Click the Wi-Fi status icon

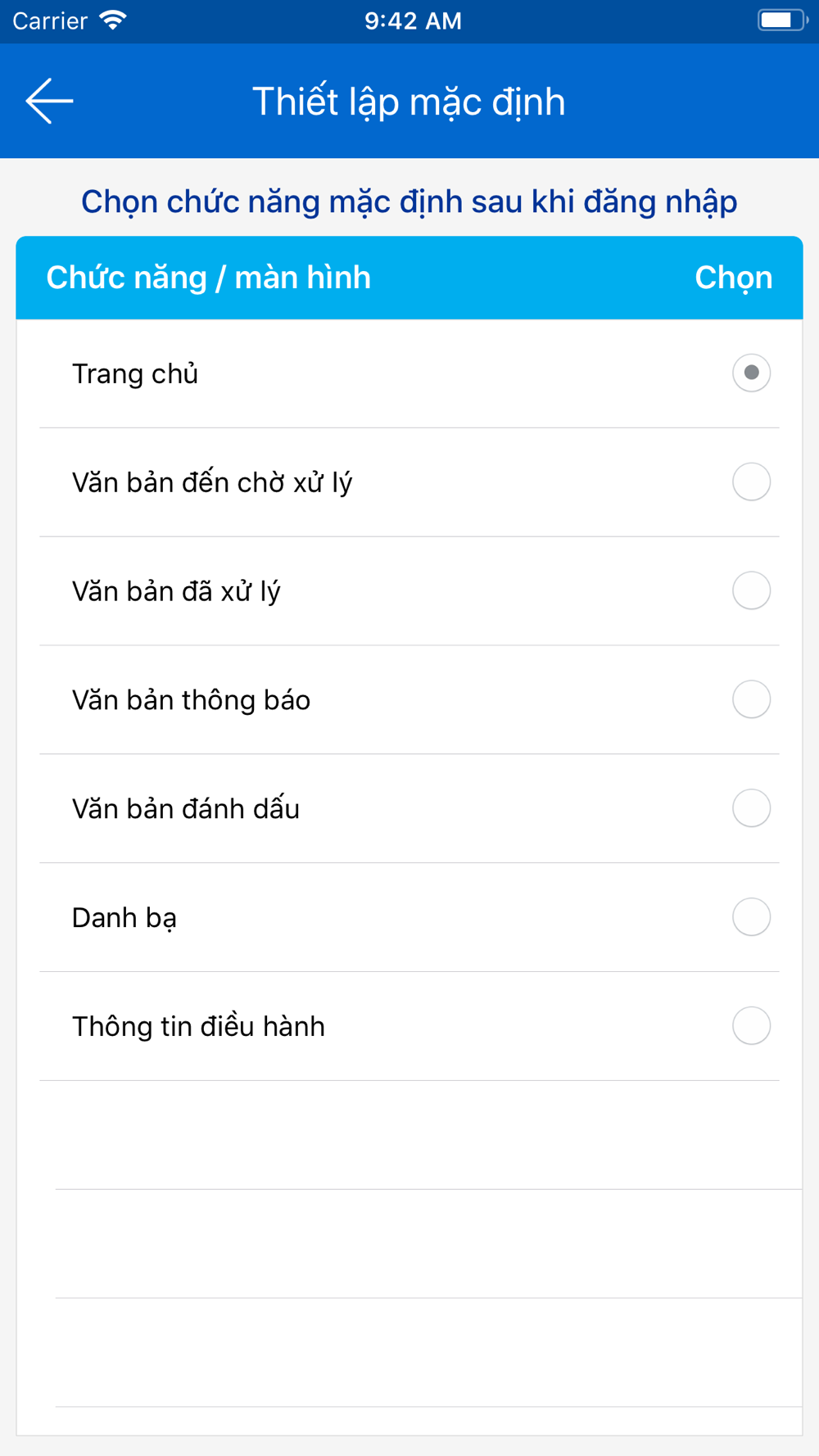point(113,20)
